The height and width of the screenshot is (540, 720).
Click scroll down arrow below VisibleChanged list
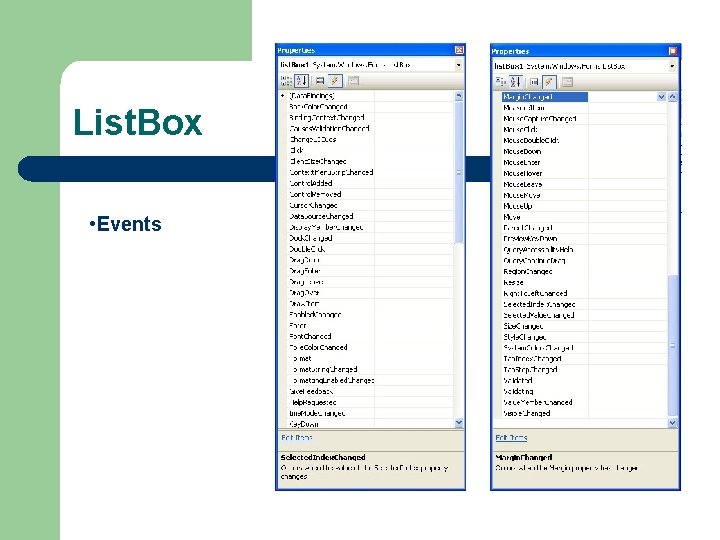click(673, 423)
